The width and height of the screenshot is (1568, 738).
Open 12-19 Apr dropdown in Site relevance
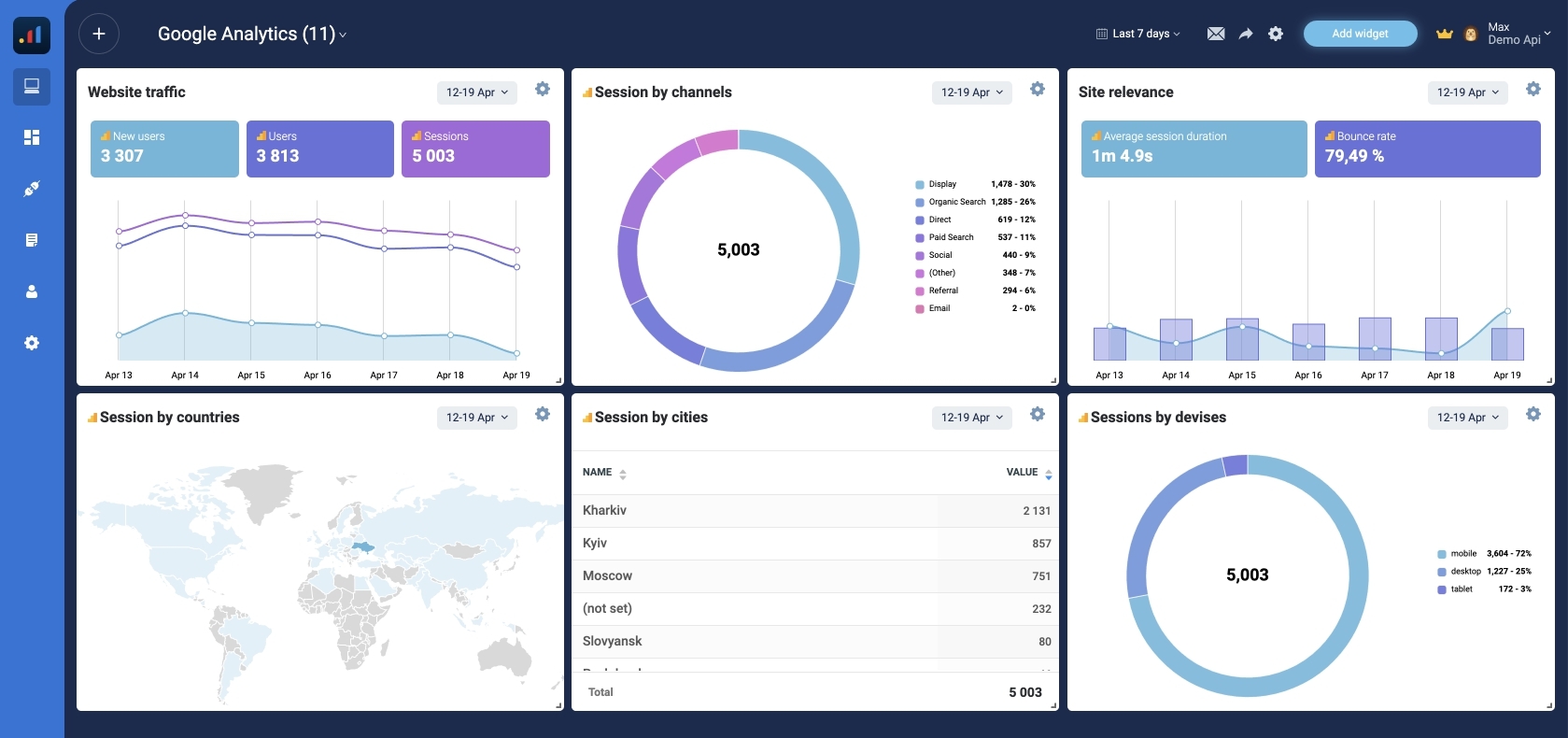(1467, 92)
